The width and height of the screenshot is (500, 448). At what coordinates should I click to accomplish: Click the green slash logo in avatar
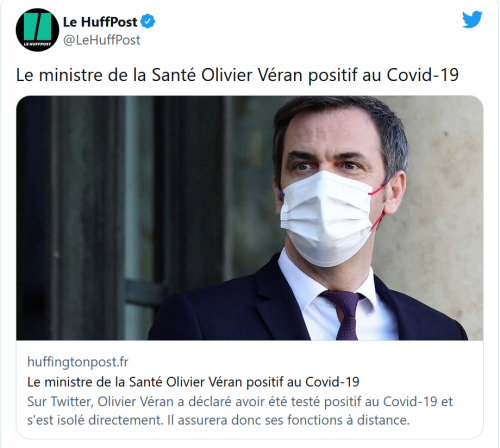click(x=37, y=26)
